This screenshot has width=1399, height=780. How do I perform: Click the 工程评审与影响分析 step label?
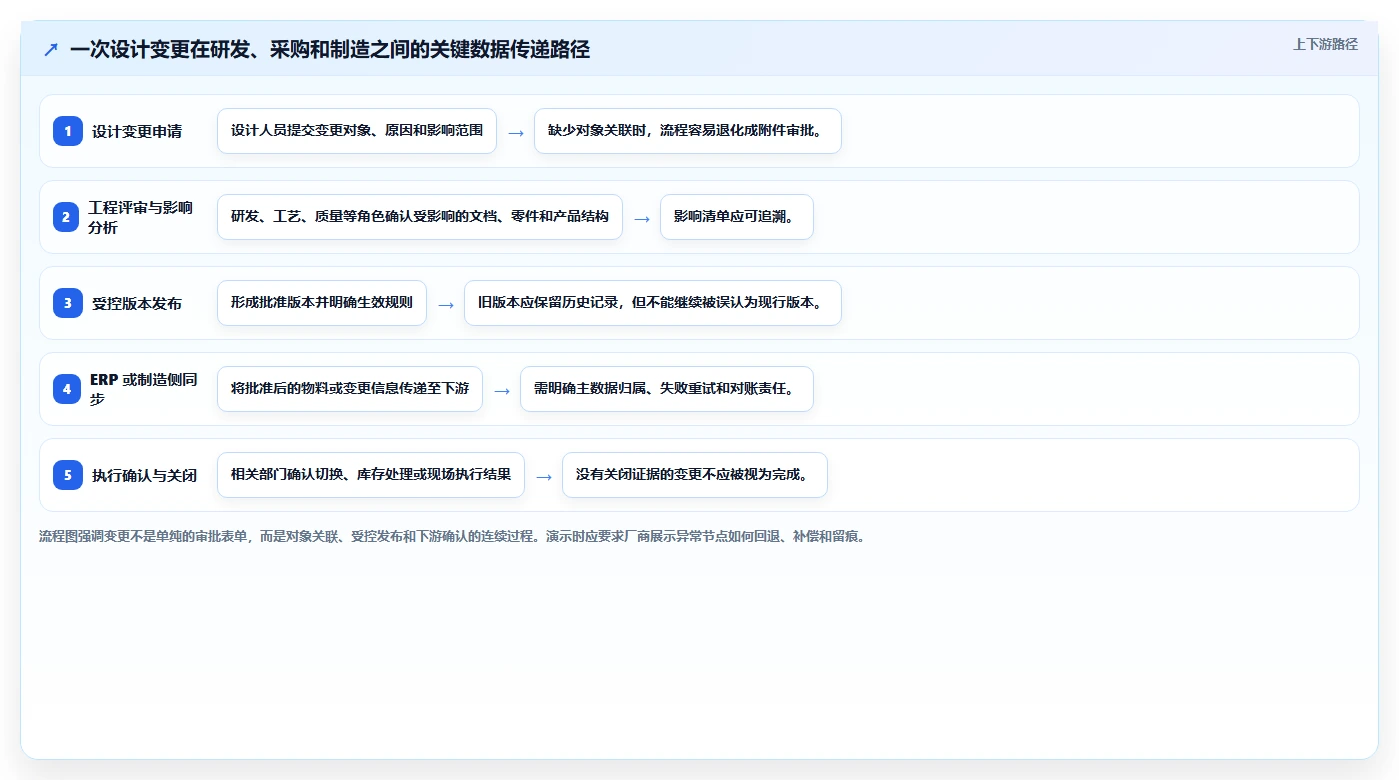[x=142, y=217]
